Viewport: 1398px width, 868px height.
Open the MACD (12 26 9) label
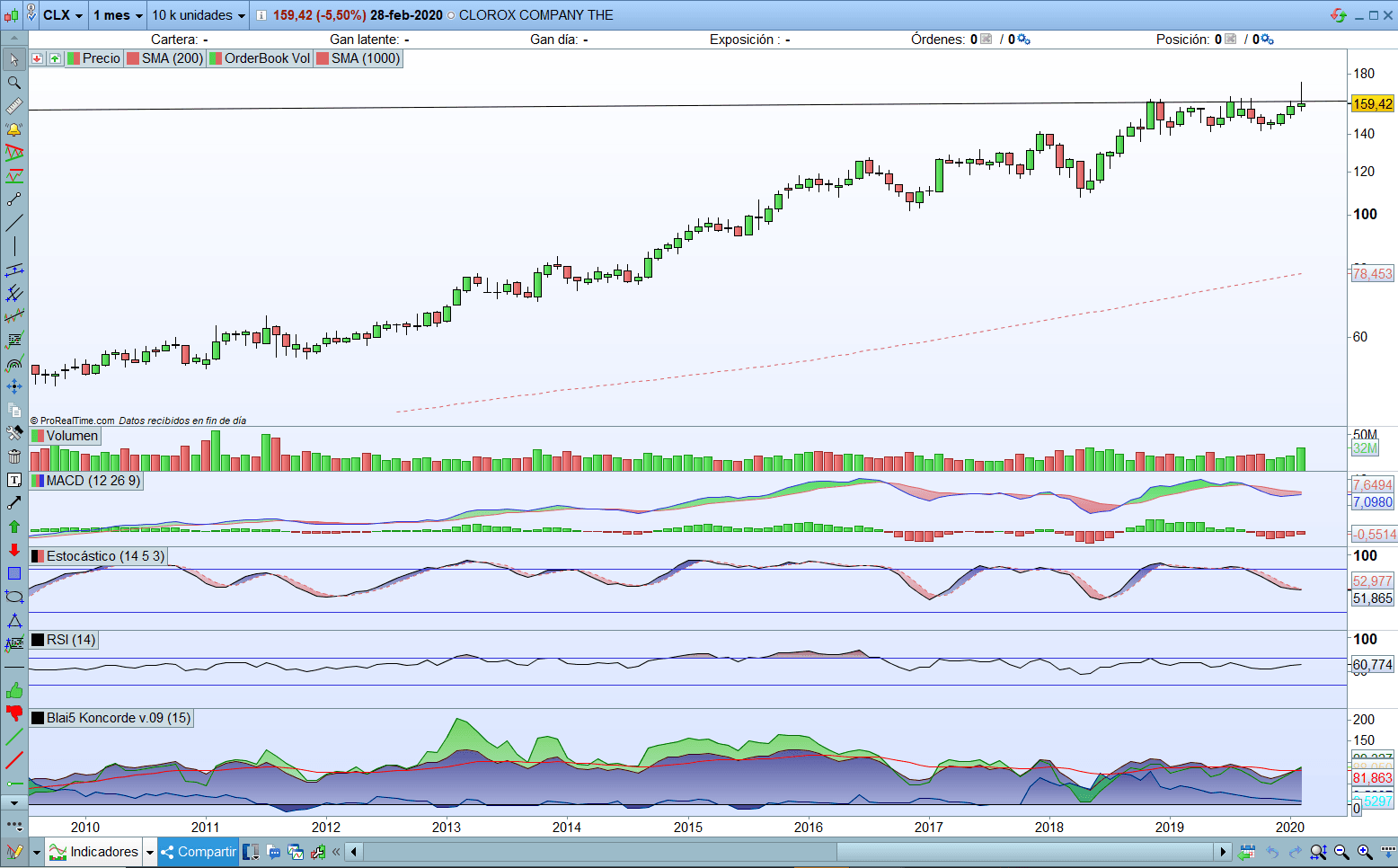coord(86,481)
